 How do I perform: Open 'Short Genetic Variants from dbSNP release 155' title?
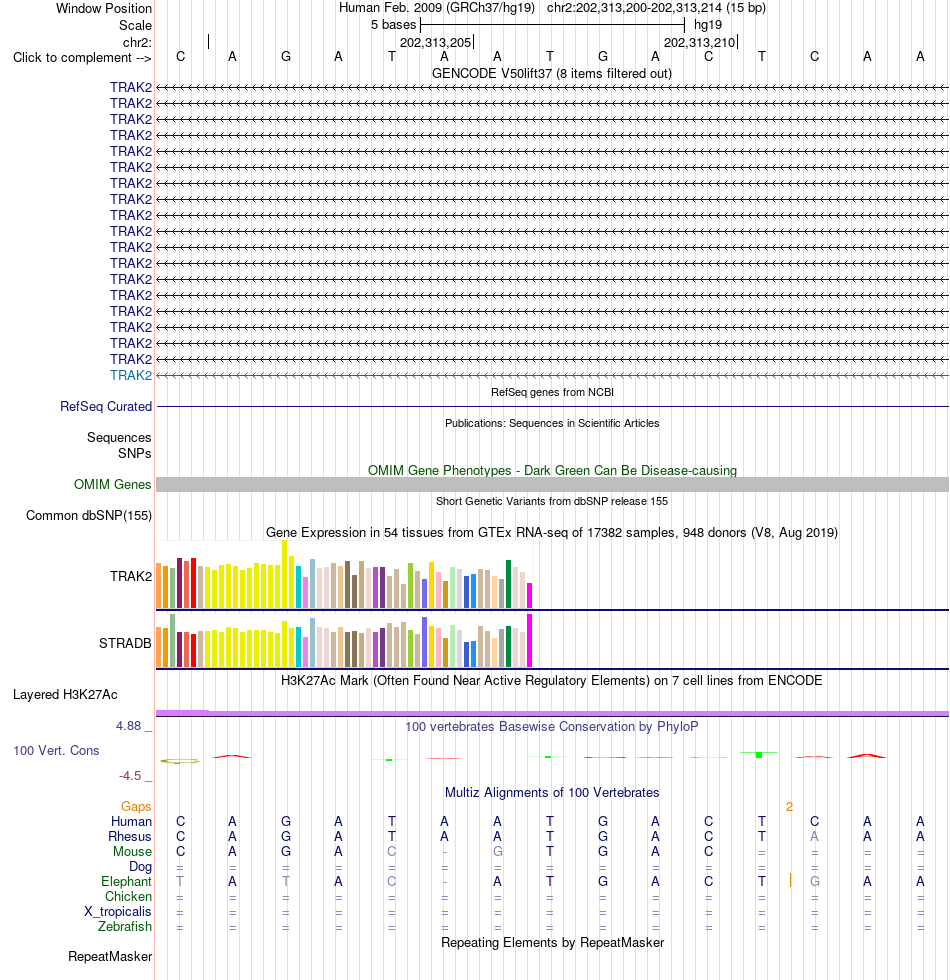pyautogui.click(x=552, y=501)
